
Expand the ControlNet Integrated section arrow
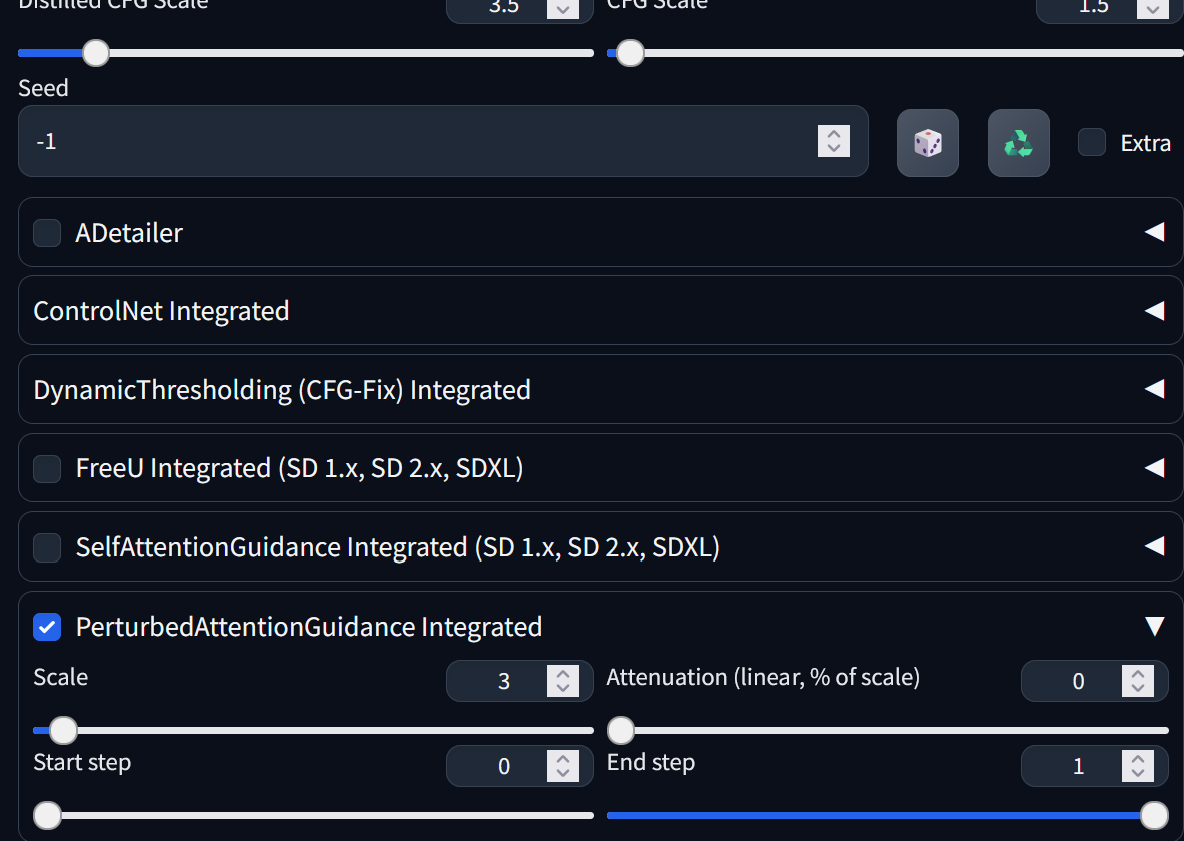[1154, 310]
